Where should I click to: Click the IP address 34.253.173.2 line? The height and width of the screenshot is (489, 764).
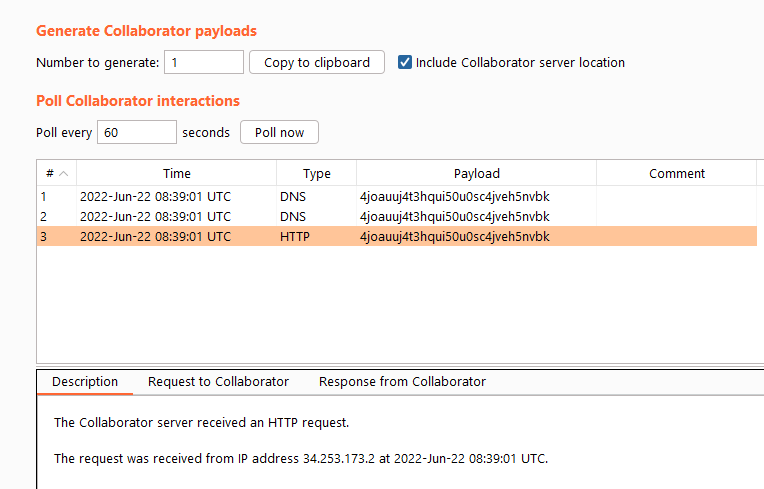coord(301,459)
